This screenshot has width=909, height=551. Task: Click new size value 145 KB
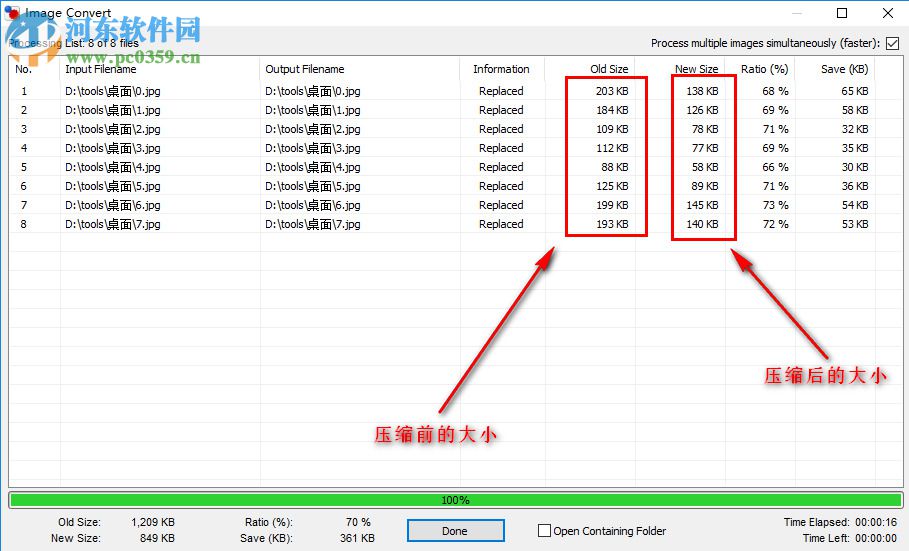(703, 205)
